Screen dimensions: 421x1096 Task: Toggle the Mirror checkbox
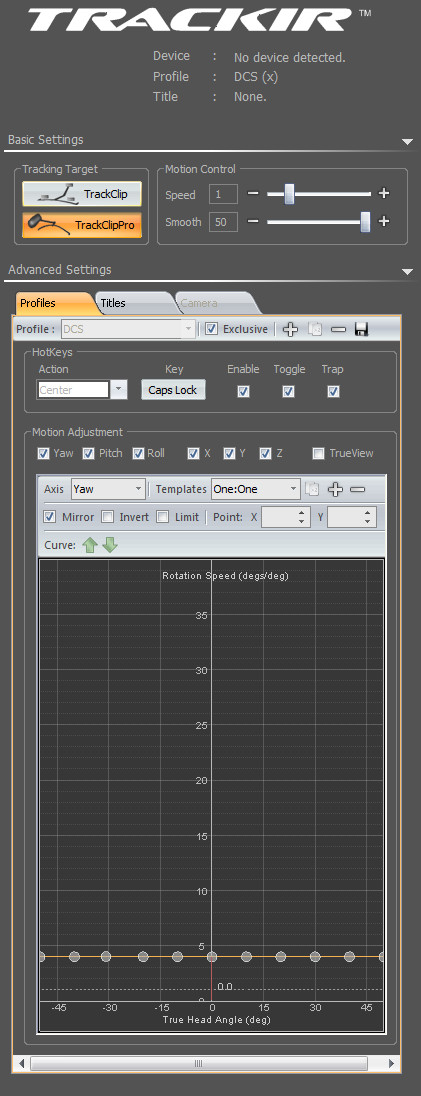point(50,517)
